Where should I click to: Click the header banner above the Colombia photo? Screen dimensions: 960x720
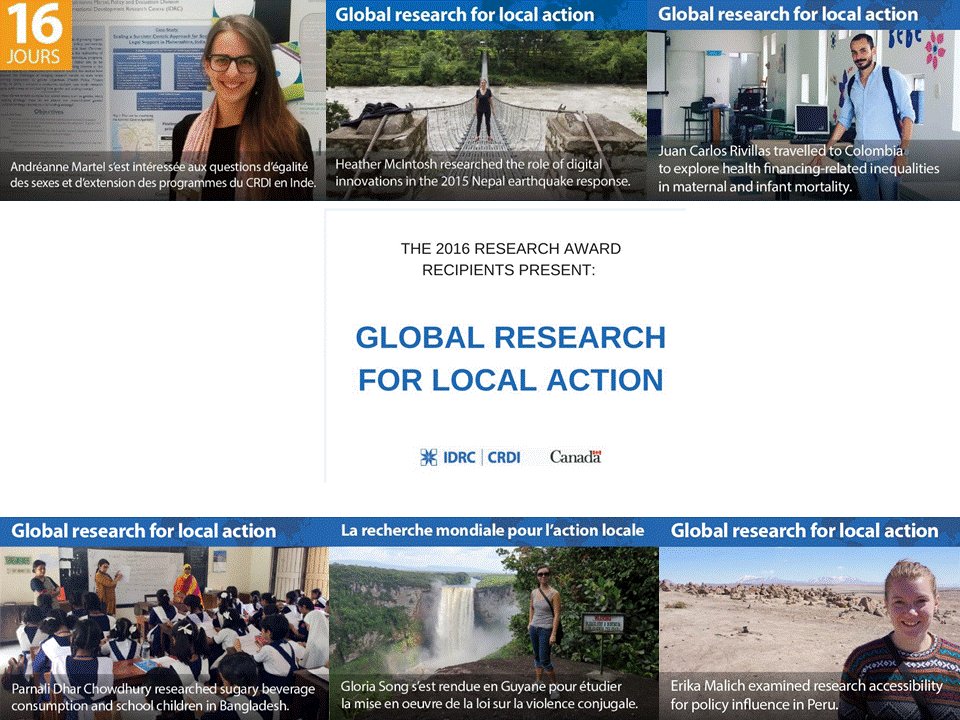(x=803, y=15)
